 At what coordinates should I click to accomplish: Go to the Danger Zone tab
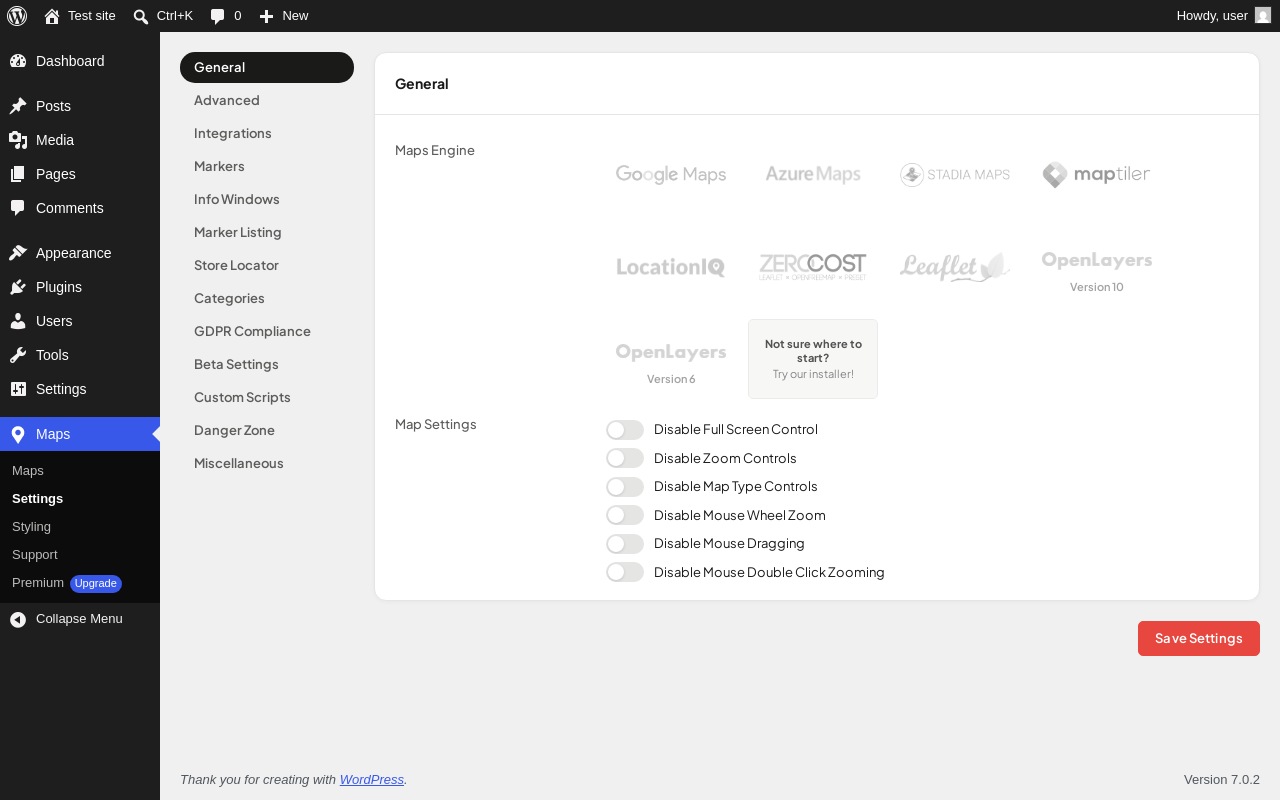tap(267, 430)
